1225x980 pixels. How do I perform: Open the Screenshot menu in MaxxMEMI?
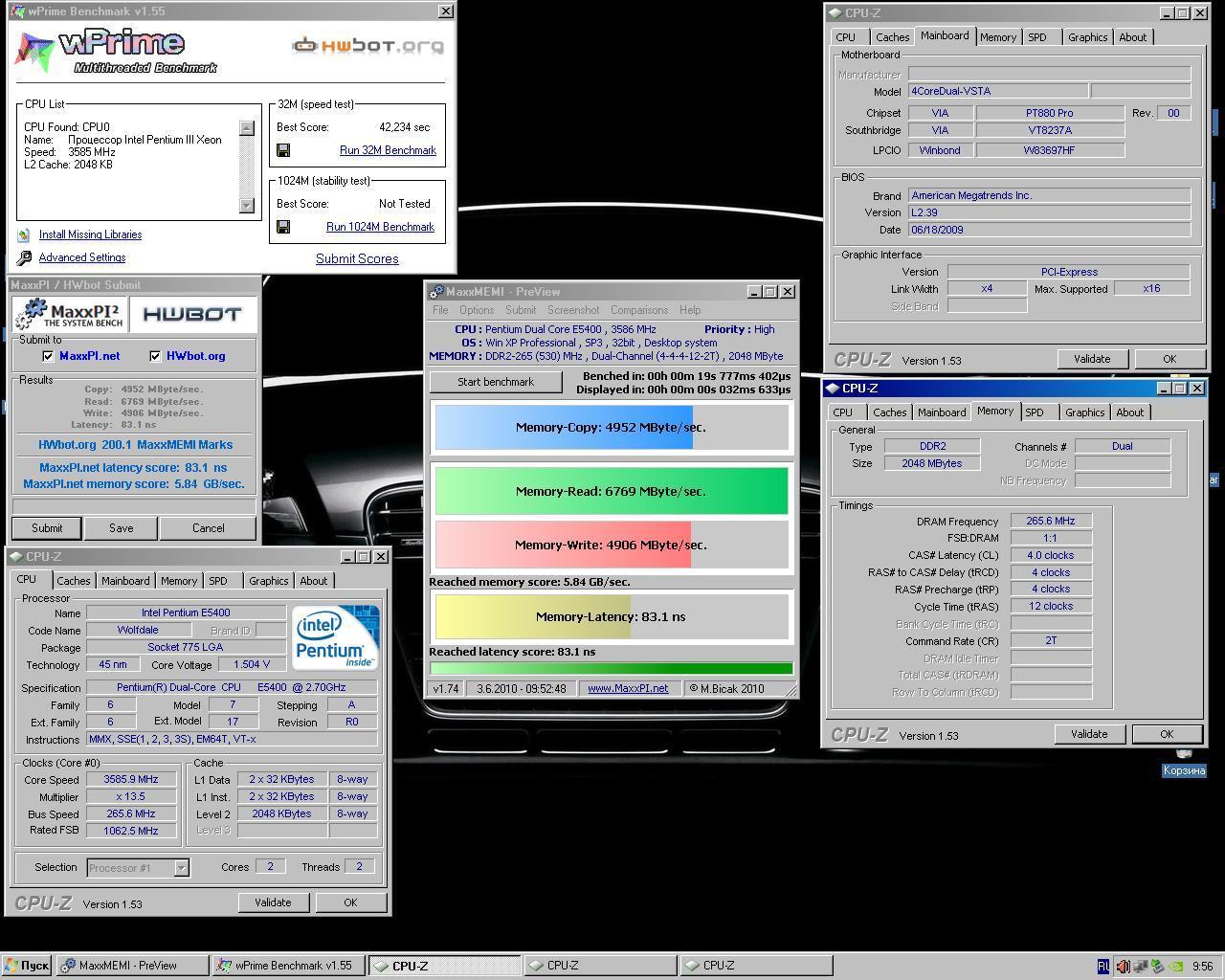pos(573,310)
